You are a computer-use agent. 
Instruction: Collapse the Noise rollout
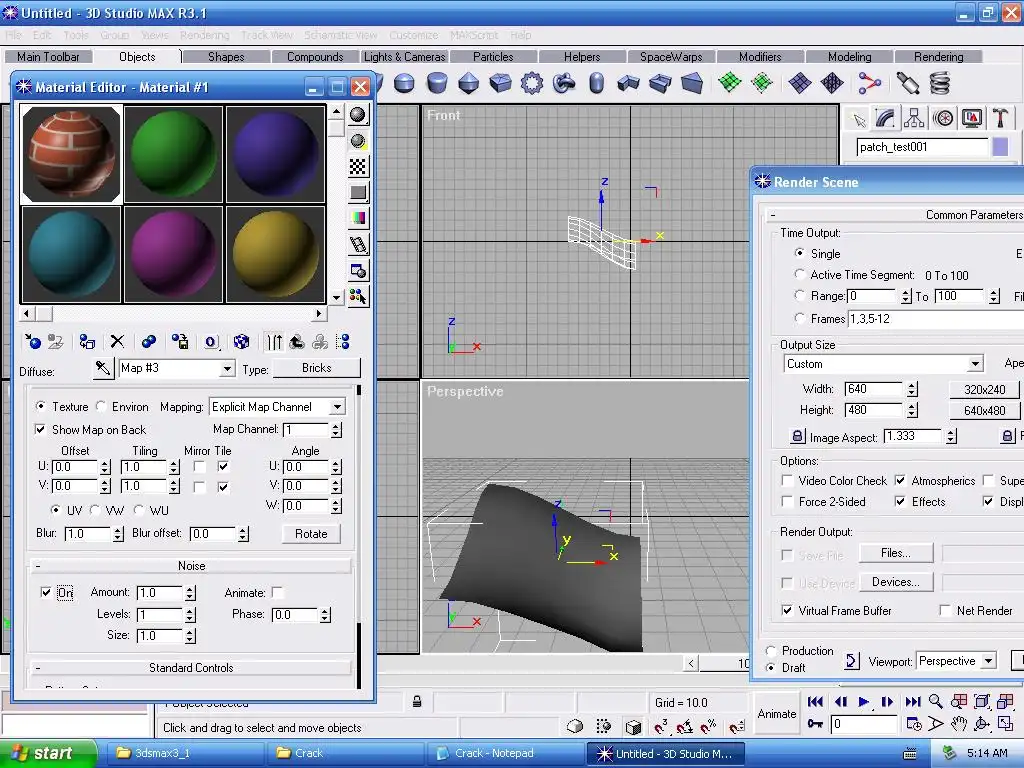[191, 566]
